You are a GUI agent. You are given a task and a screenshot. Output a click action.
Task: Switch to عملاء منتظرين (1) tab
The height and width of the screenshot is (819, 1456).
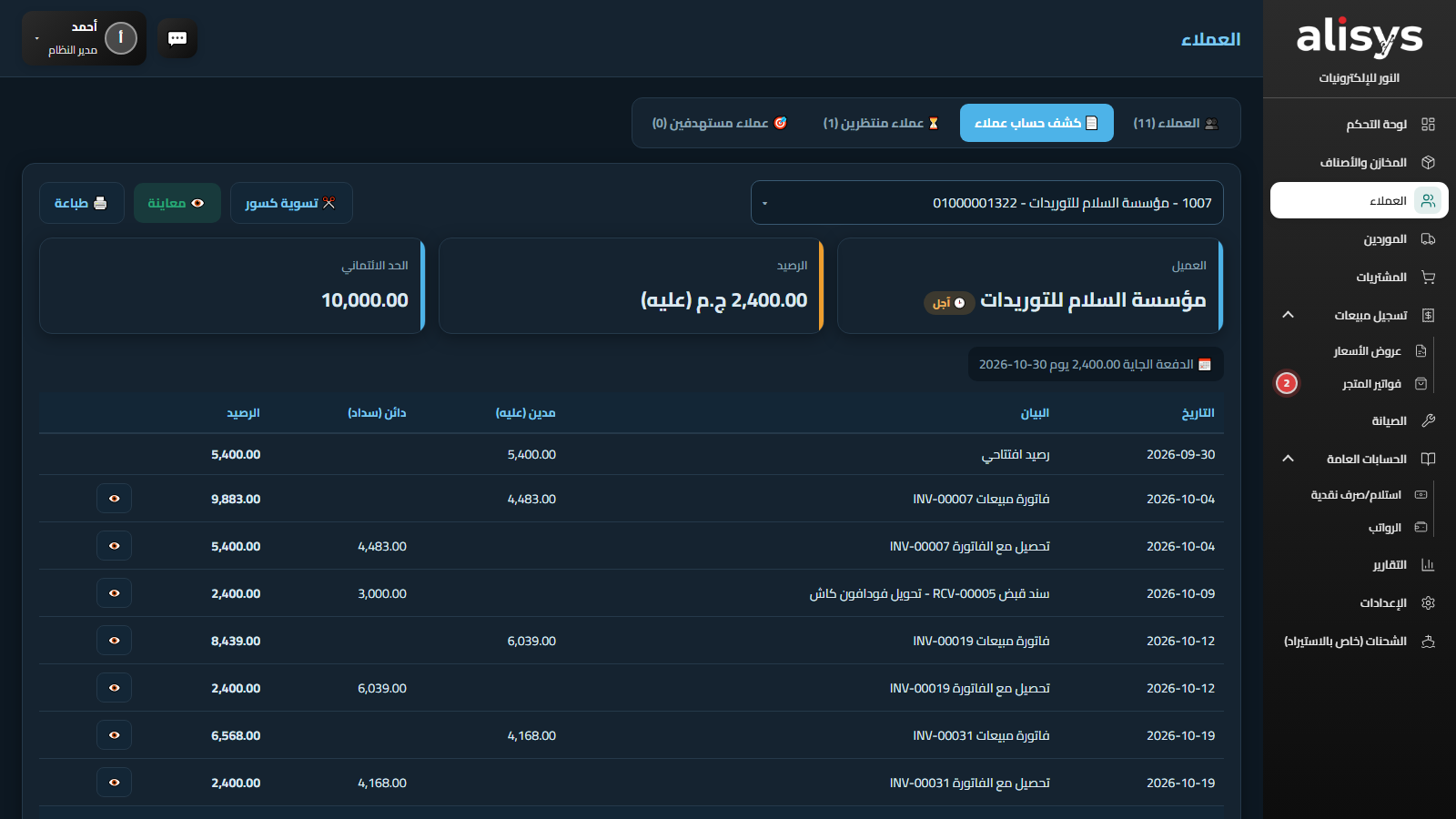tap(881, 123)
